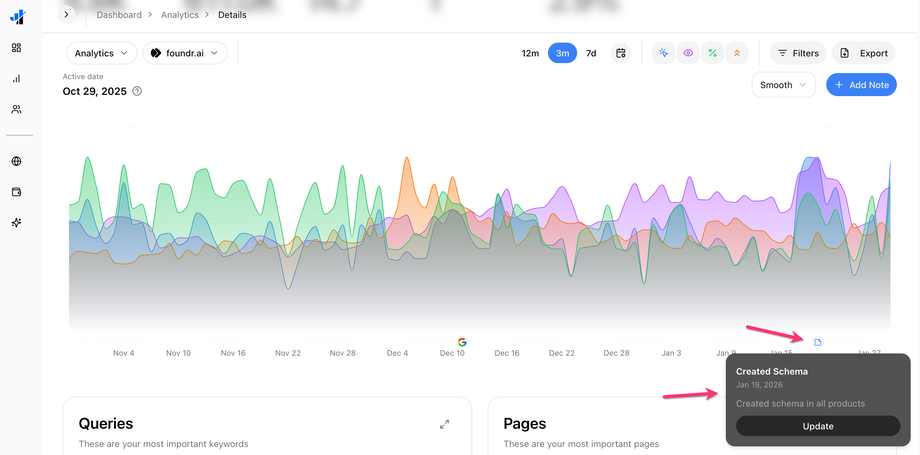
Task: Click the note marker near Jan 19
Action: click(x=818, y=342)
